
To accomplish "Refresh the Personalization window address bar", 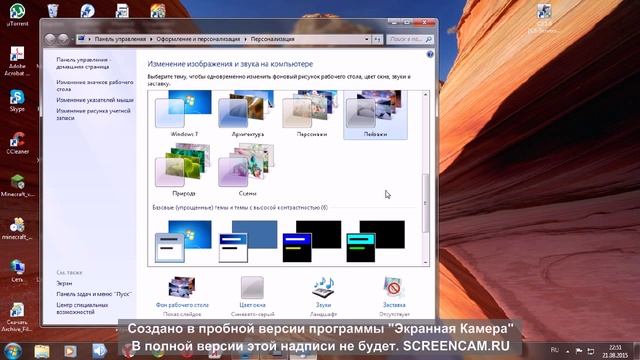I will (378, 39).
